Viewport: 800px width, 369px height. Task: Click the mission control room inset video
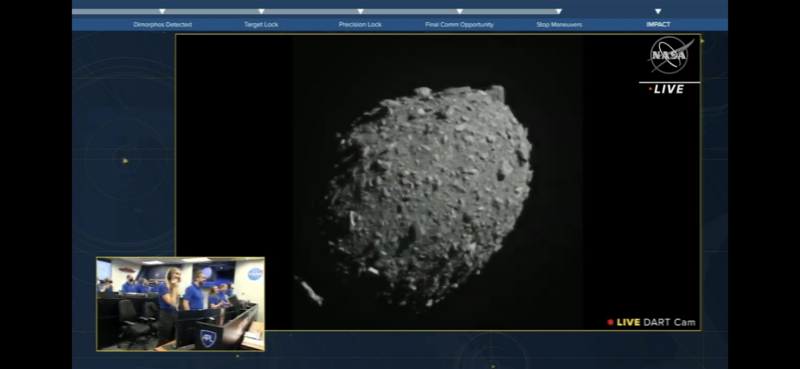[181, 304]
